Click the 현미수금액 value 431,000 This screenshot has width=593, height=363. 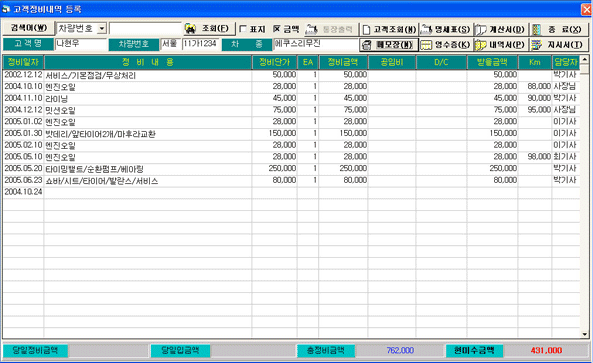(x=546, y=351)
